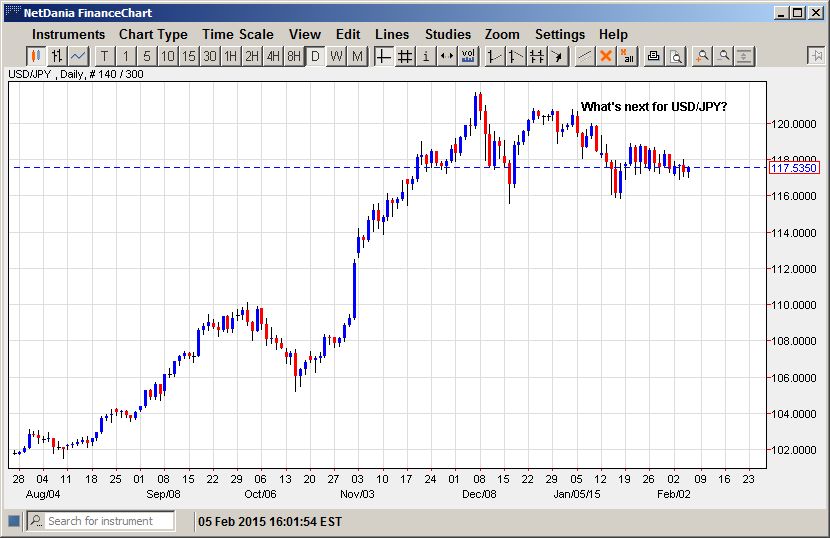The width and height of the screenshot is (830, 538).
Task: Click the pin icon at toolbar right
Action: [816, 56]
